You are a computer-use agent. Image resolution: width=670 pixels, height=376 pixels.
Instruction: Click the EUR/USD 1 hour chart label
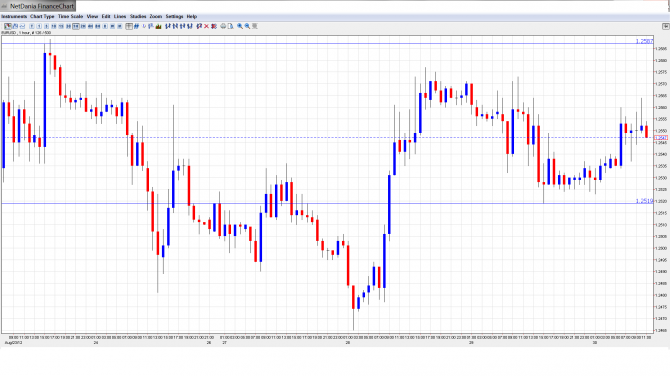click(26, 32)
